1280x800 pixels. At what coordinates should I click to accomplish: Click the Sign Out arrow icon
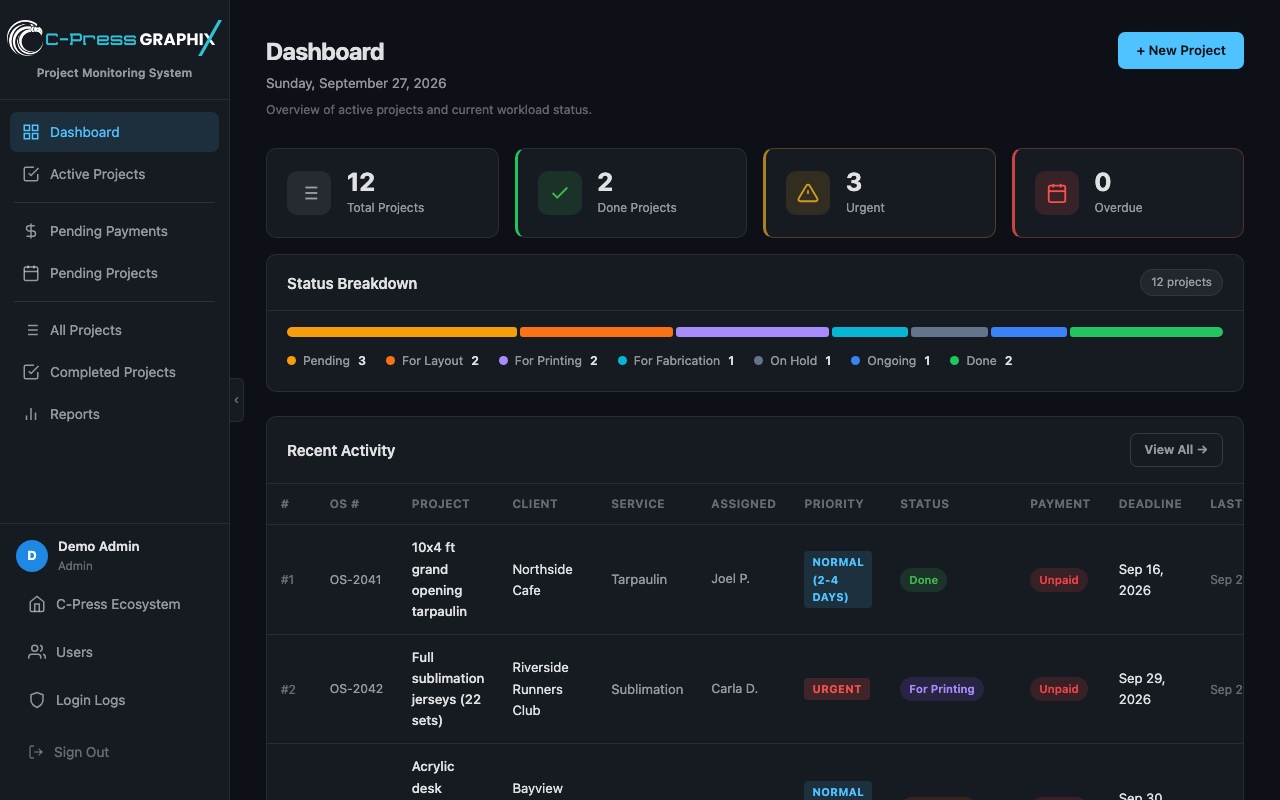coord(37,752)
